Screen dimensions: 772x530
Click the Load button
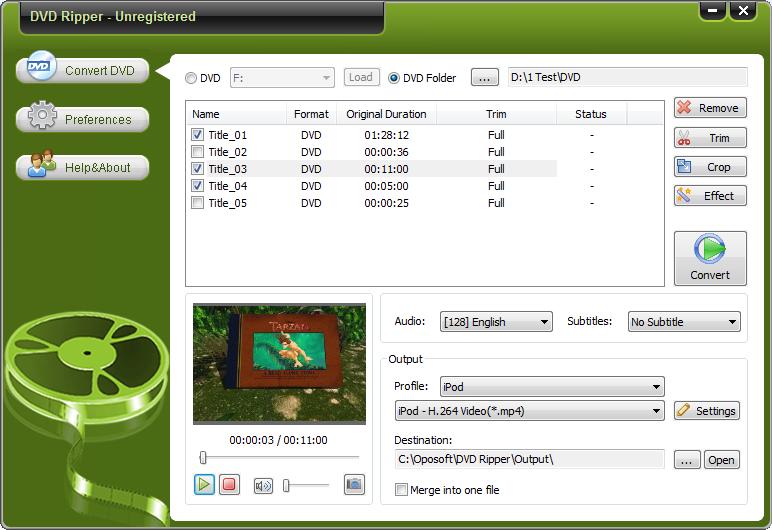[x=361, y=77]
